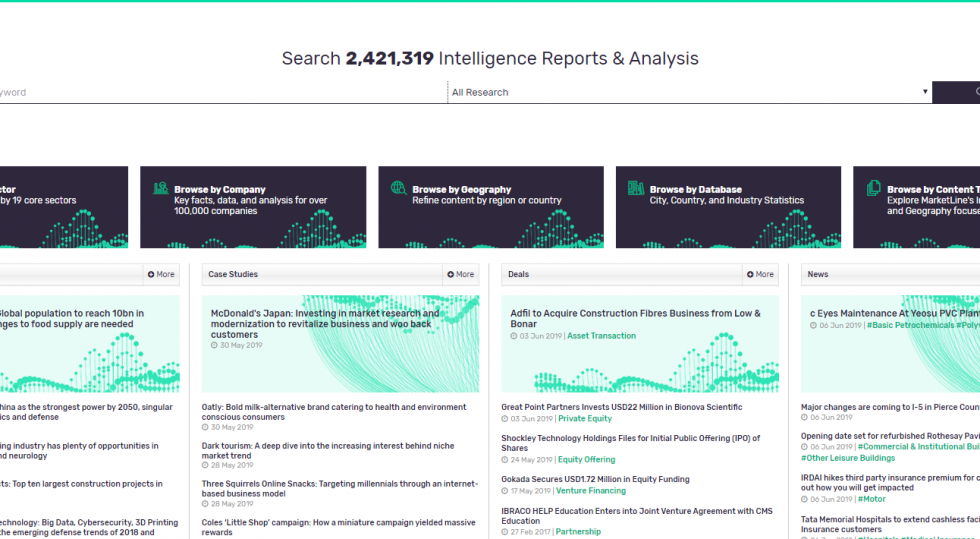Open the Dark tourism case study
Screen dimensions: 980x539
[328, 451]
